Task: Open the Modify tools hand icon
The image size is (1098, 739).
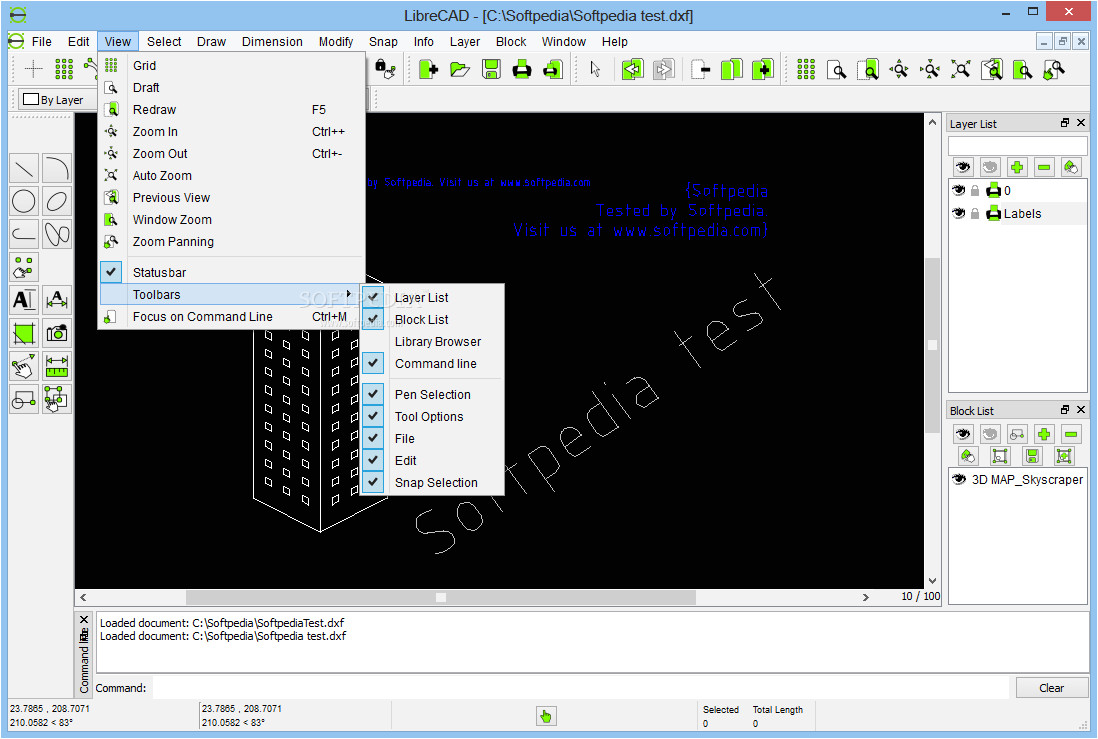Action: 24,366
